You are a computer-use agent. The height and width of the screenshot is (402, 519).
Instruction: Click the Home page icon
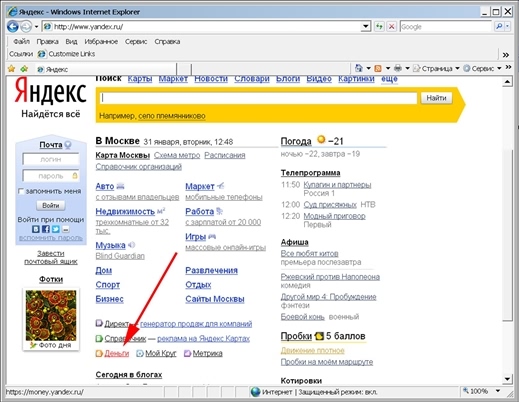point(359,68)
